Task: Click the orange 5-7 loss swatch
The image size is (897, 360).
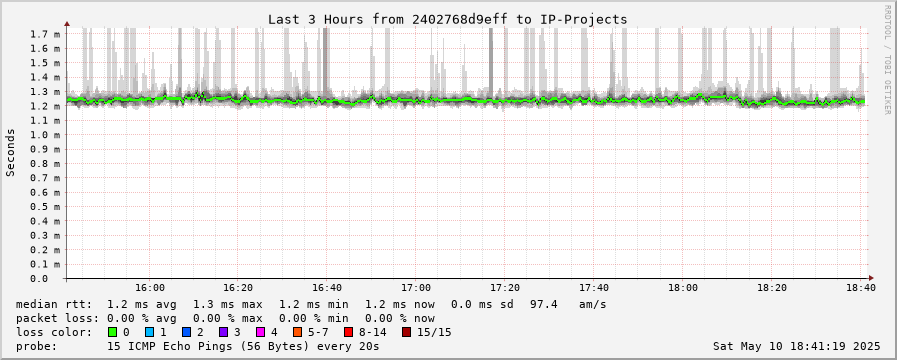Action: point(297,332)
